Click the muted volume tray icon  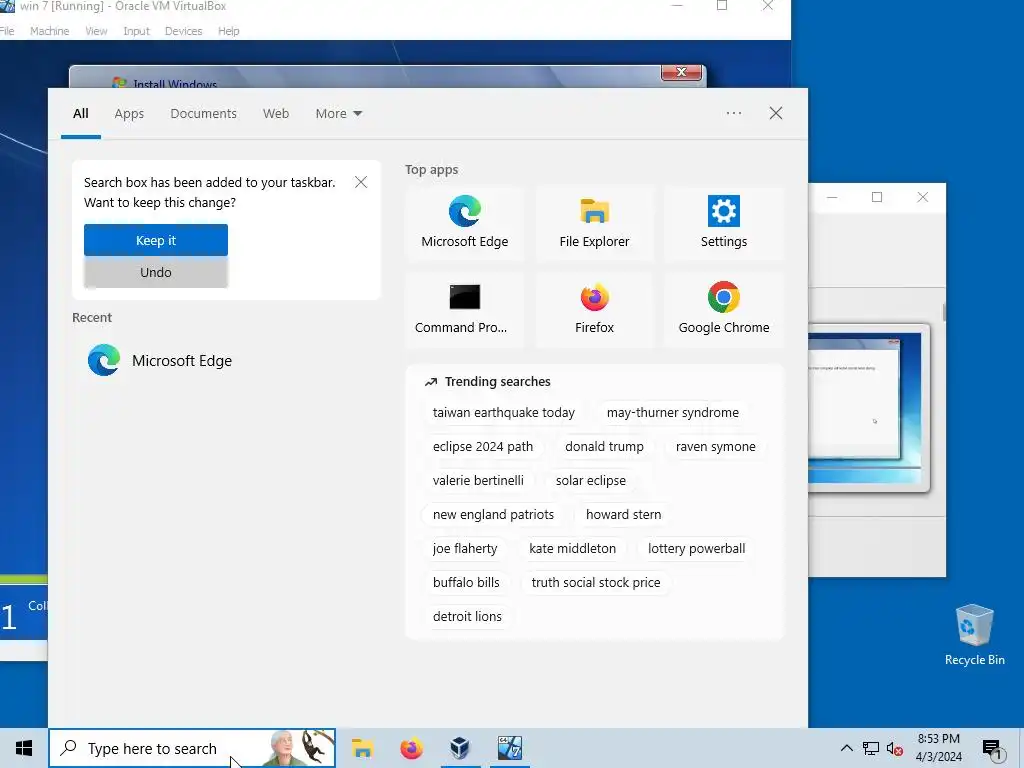tap(895, 748)
